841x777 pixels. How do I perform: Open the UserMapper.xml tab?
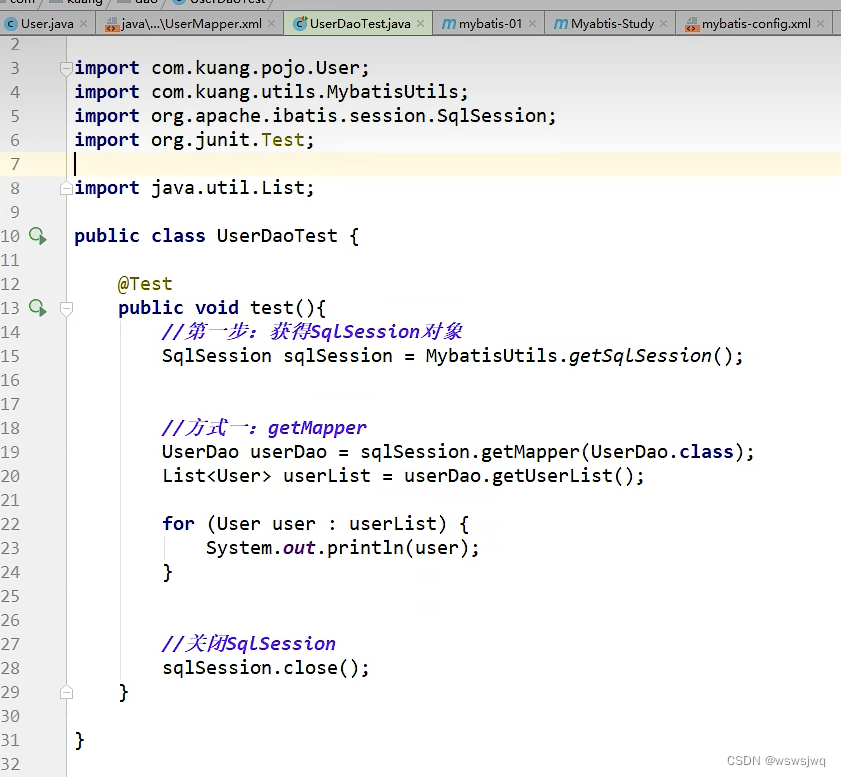tap(191, 24)
